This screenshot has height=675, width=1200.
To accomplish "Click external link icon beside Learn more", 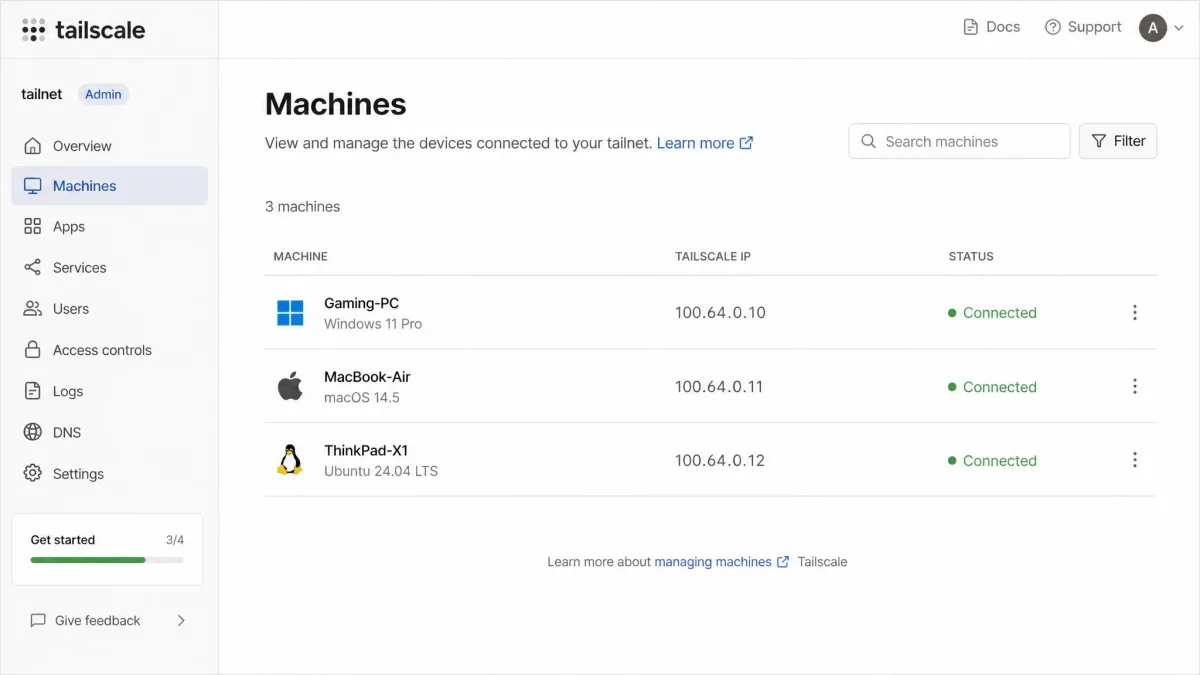I will pos(746,143).
